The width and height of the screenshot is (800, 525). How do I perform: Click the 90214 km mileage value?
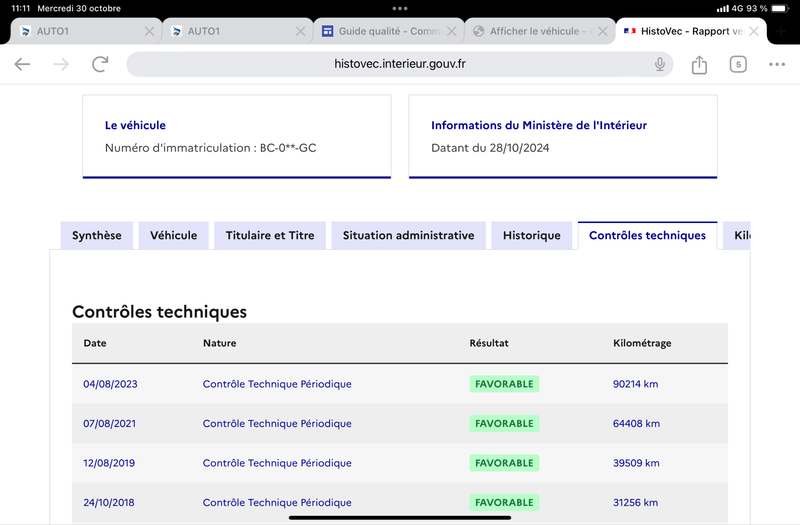coord(635,384)
